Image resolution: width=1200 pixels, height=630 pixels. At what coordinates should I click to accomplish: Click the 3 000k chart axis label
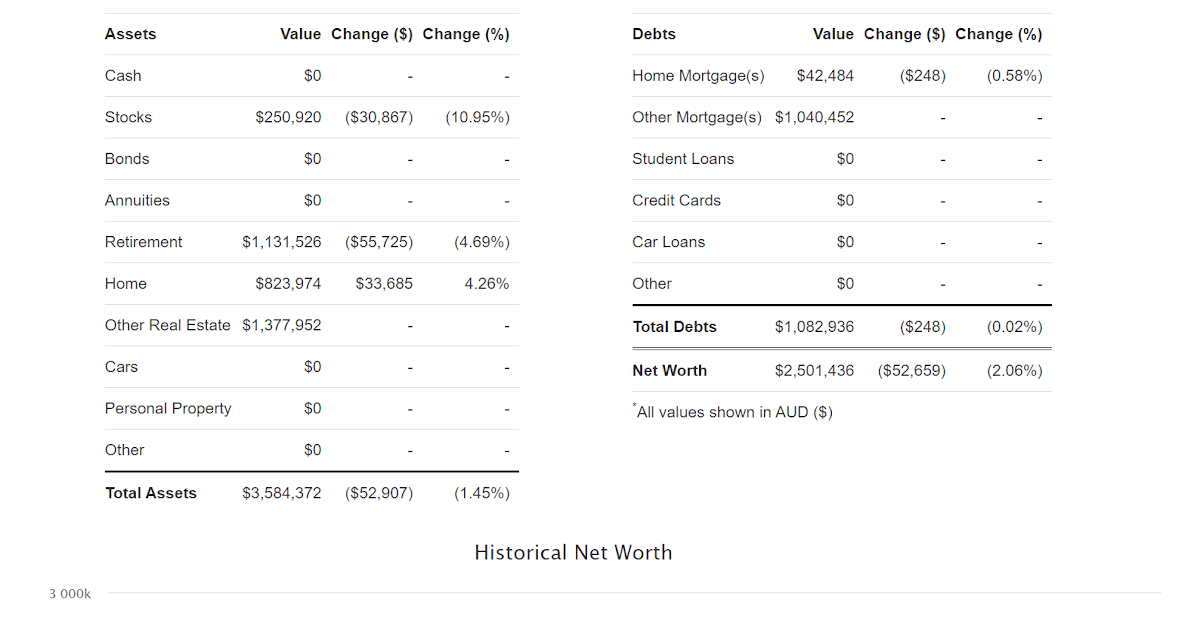pyautogui.click(x=70, y=594)
